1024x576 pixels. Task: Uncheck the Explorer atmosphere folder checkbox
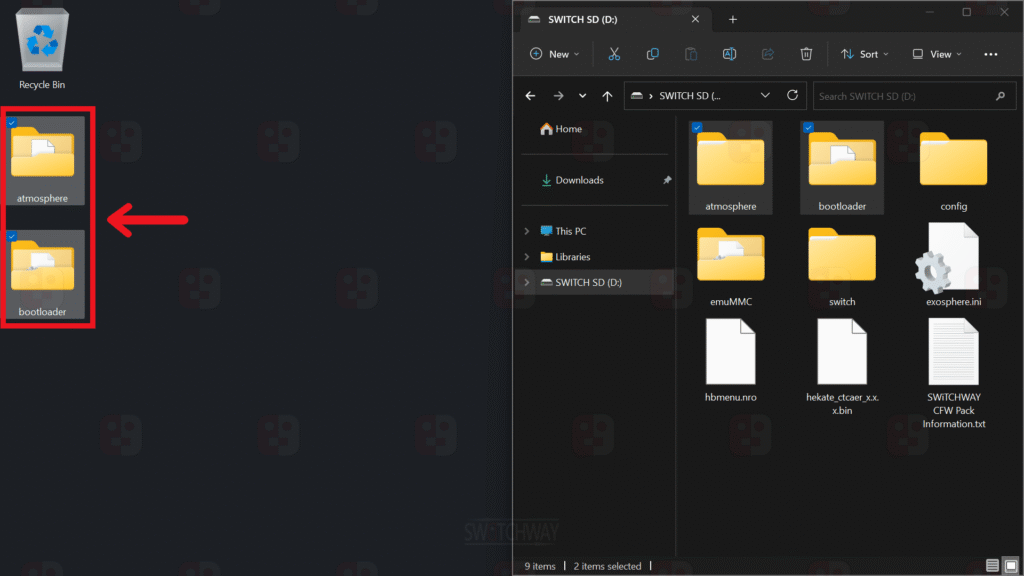(x=697, y=128)
